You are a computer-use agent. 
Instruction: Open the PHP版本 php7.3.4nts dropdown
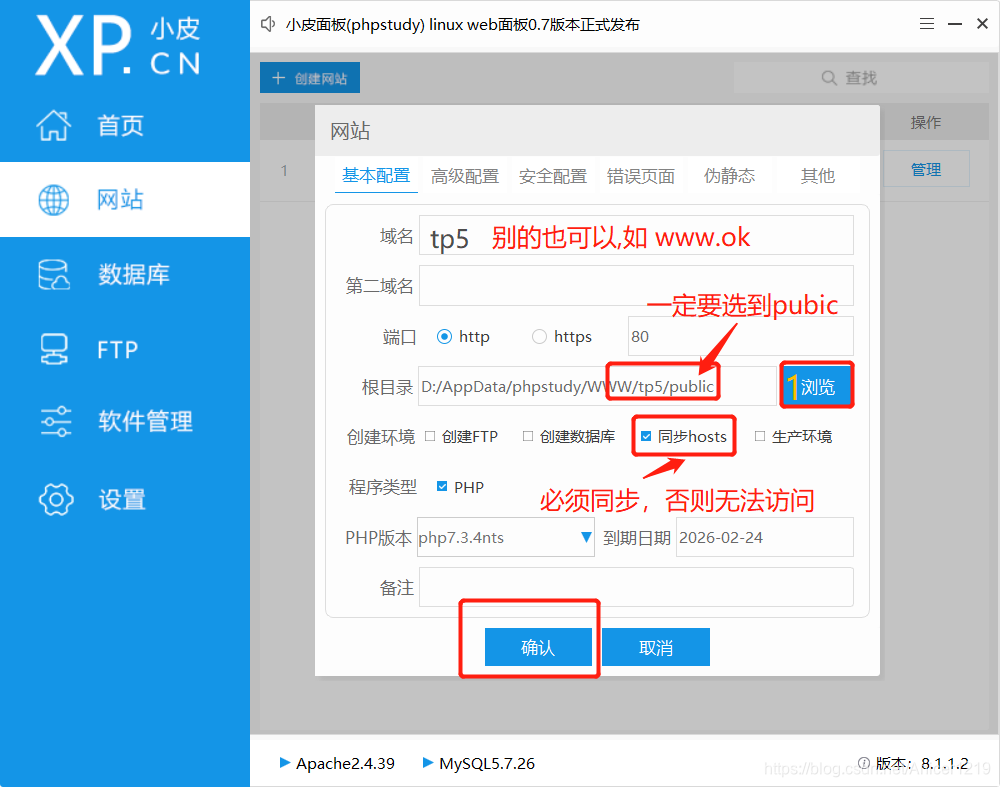pos(585,537)
